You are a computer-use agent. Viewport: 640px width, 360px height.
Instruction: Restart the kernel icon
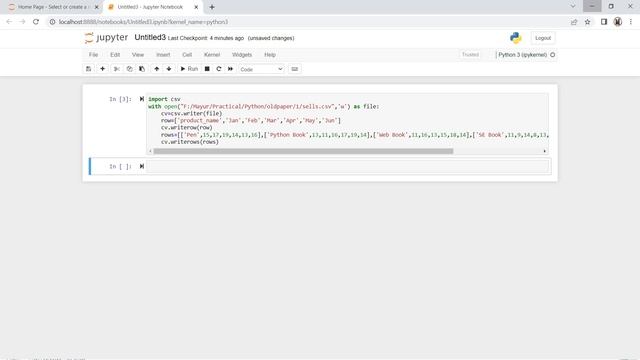(x=219, y=69)
